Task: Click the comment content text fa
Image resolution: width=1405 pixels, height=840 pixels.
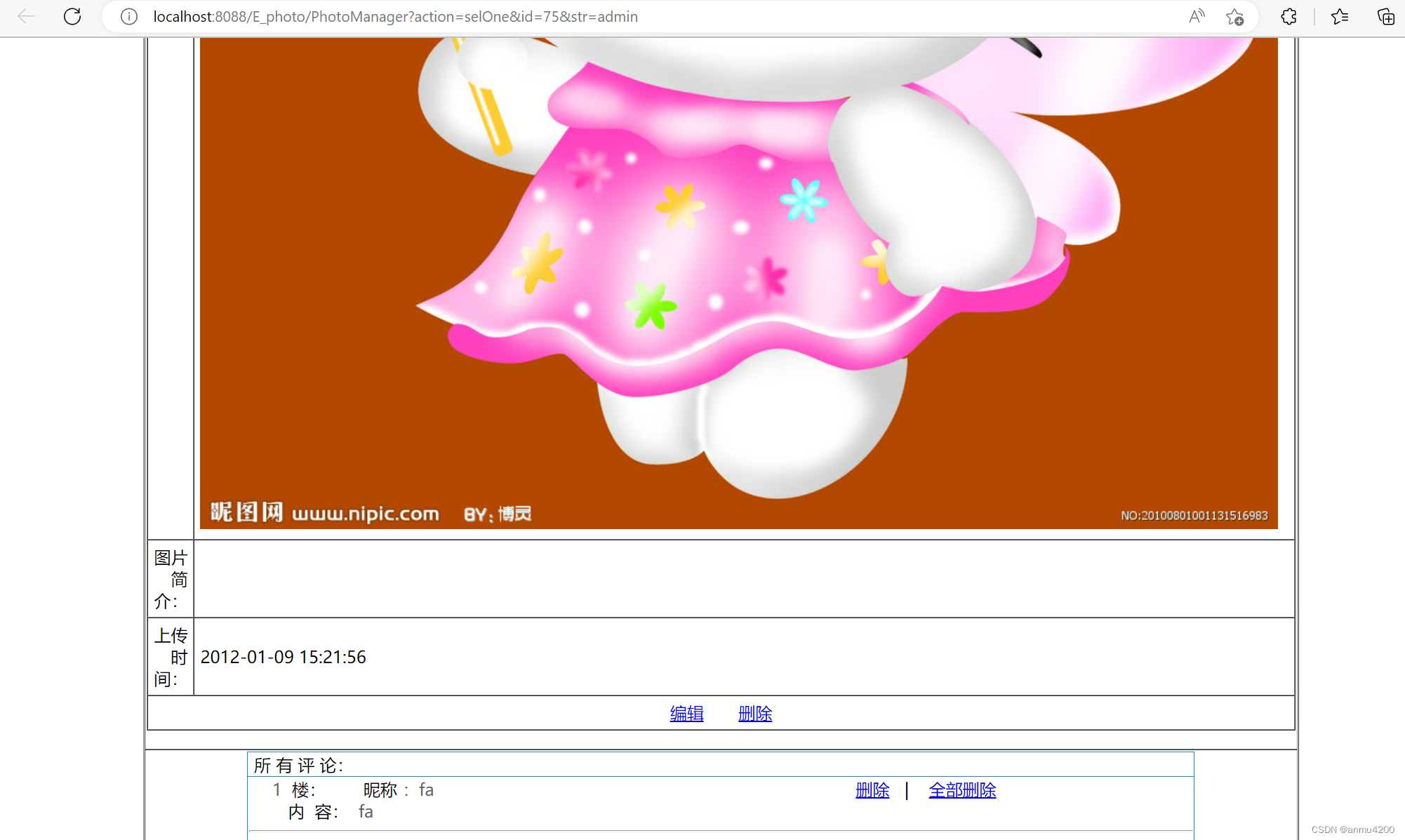Action: point(366,812)
